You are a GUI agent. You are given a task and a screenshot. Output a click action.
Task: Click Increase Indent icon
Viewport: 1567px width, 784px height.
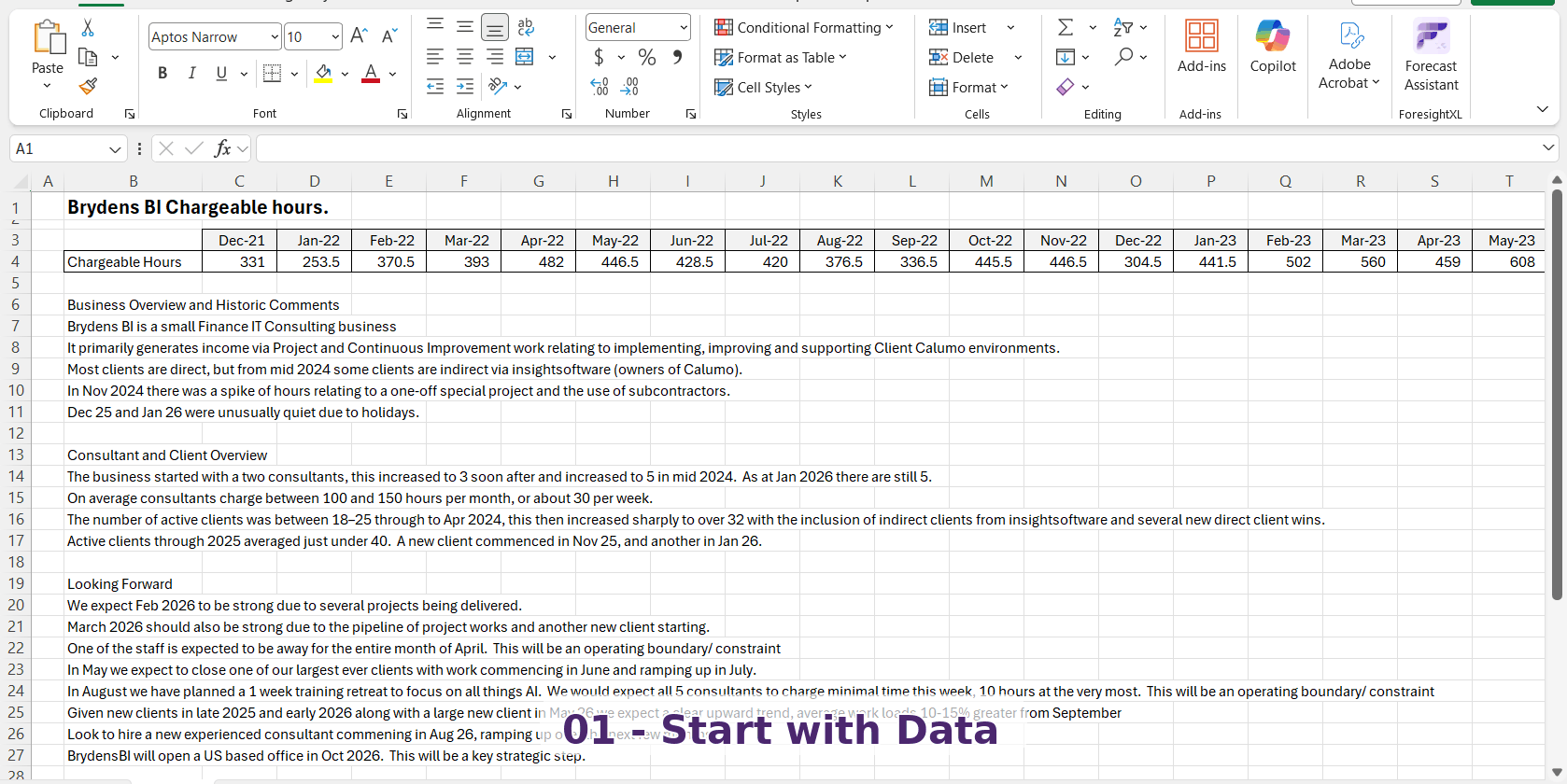click(465, 87)
